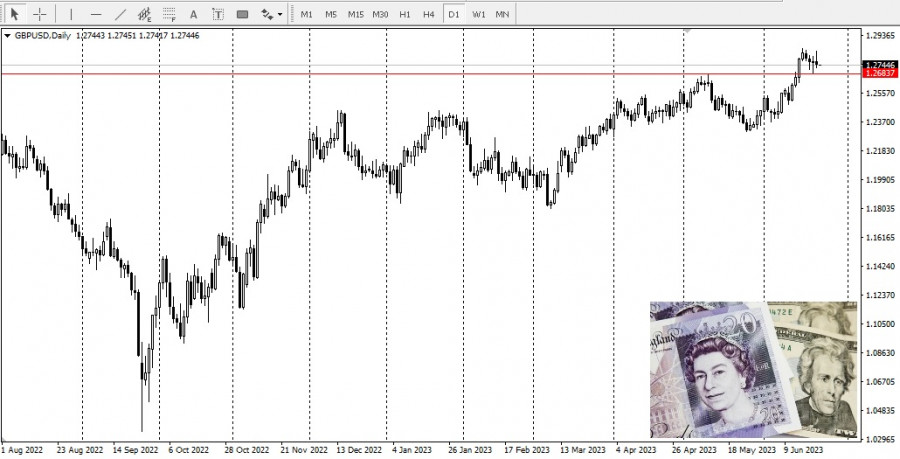Expand the GBPUSD chart title triangle
Viewport: 900px width, 459px height.
tap(8, 36)
